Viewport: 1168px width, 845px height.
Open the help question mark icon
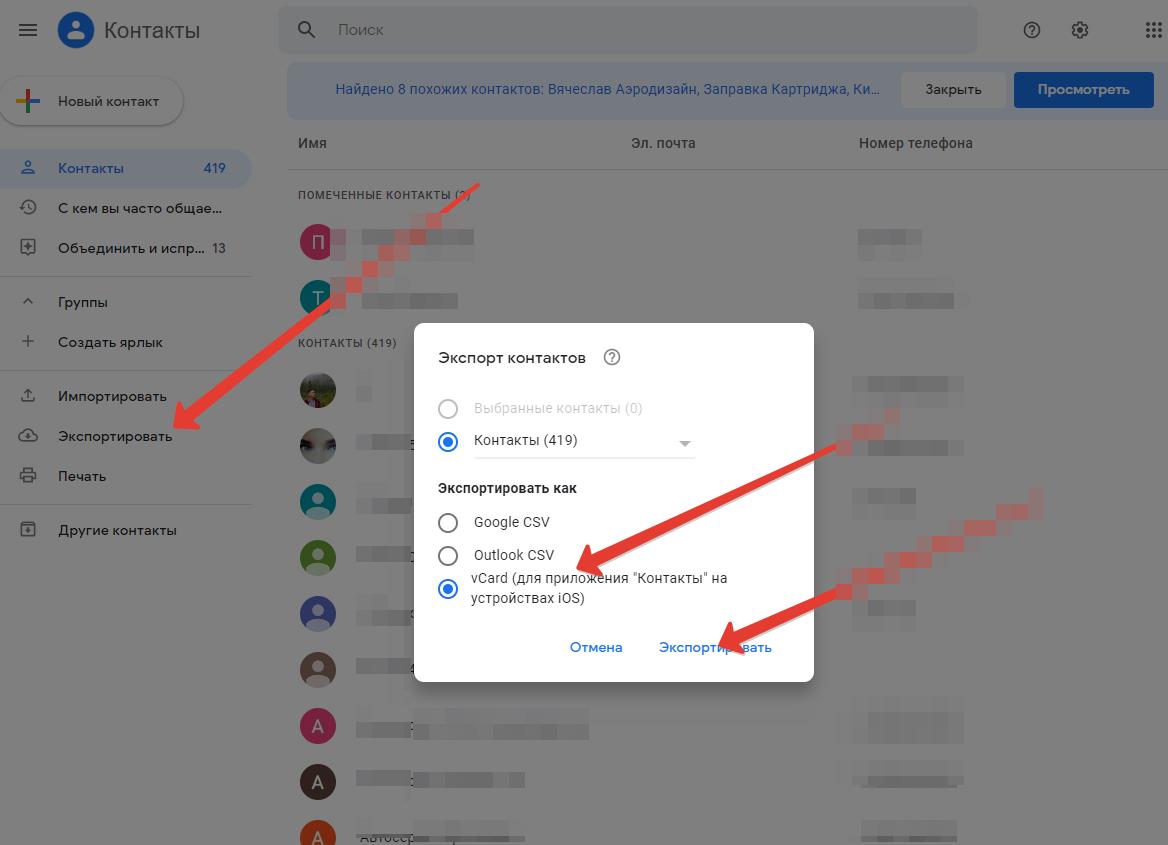1032,30
